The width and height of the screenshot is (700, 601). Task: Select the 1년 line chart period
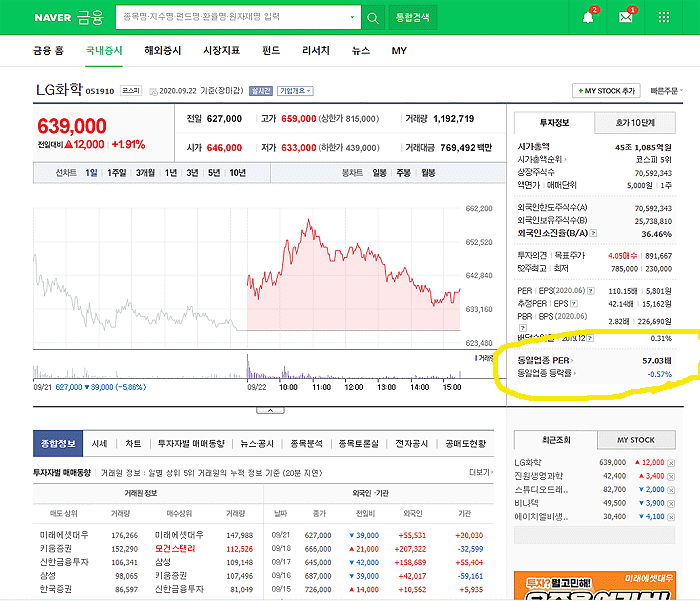(x=171, y=173)
